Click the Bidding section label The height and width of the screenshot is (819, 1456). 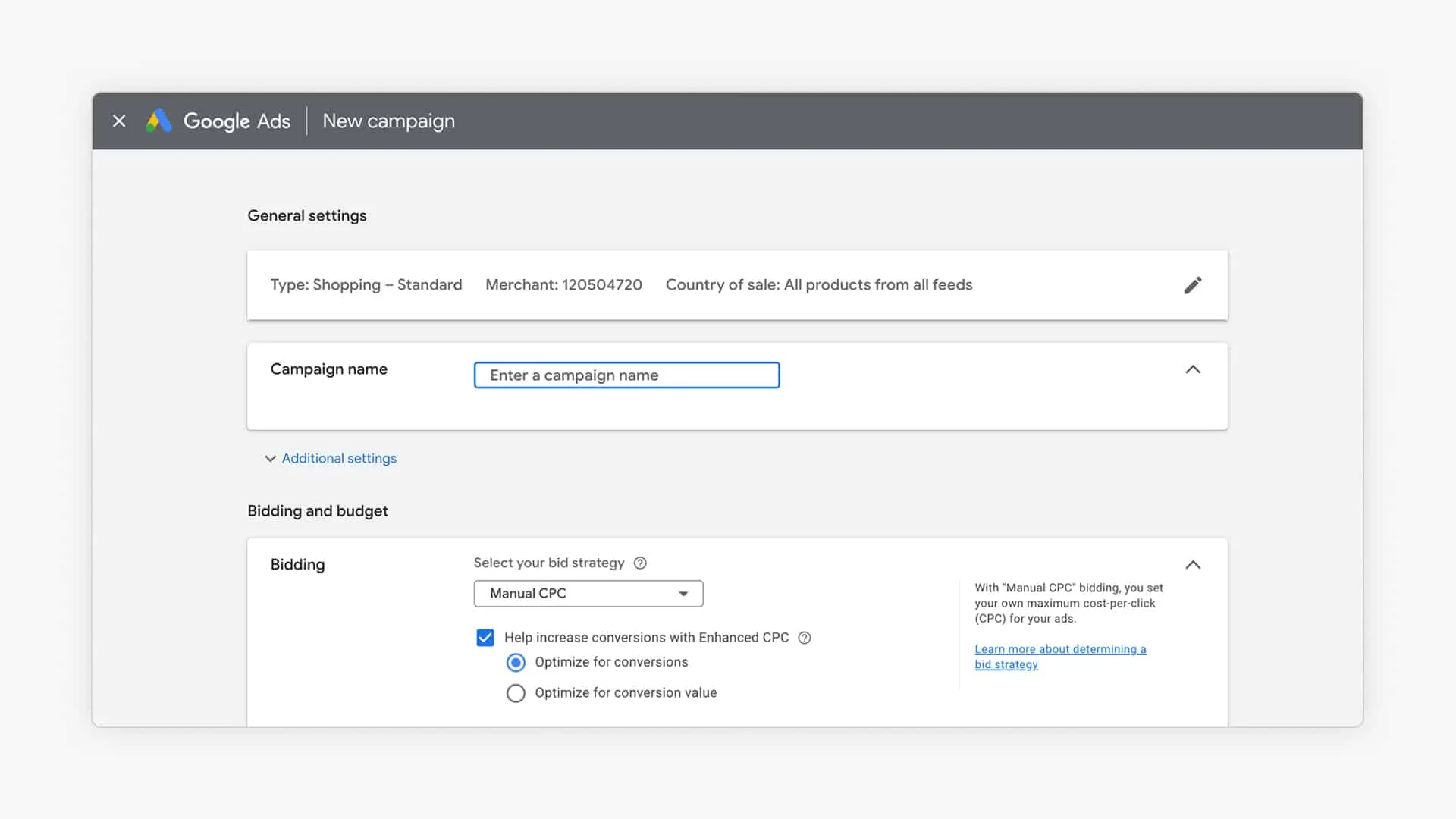click(297, 565)
